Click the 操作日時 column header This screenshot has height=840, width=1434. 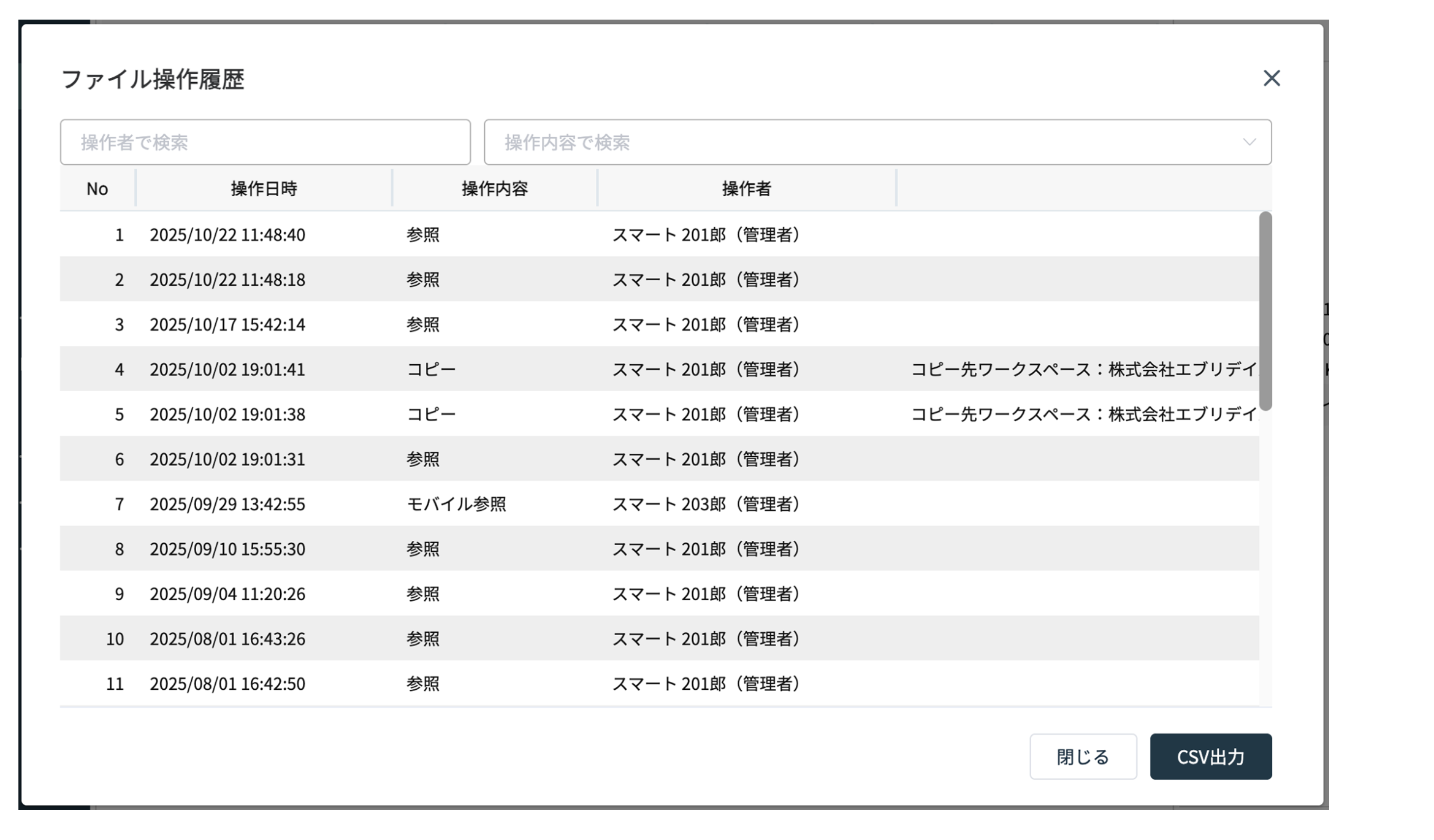(x=264, y=189)
